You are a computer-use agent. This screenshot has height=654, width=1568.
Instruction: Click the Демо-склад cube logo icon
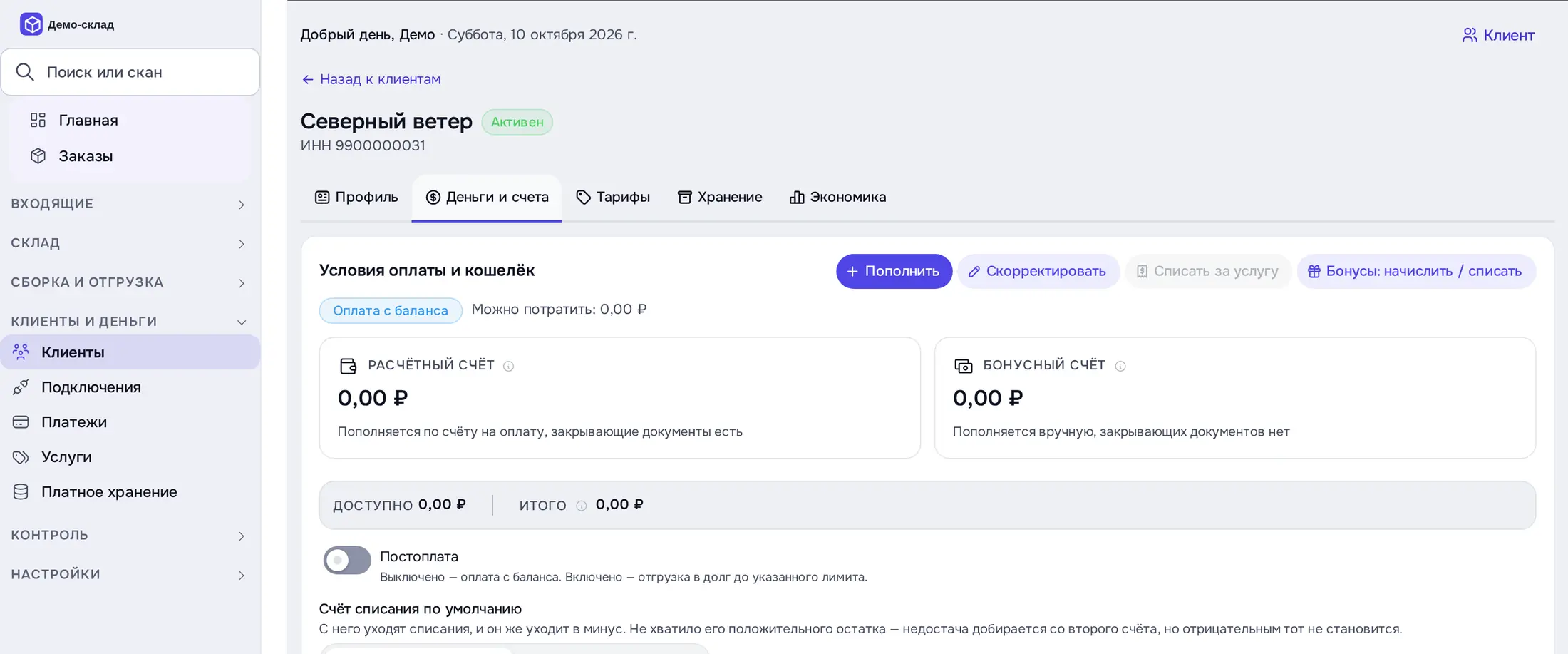pos(31,24)
